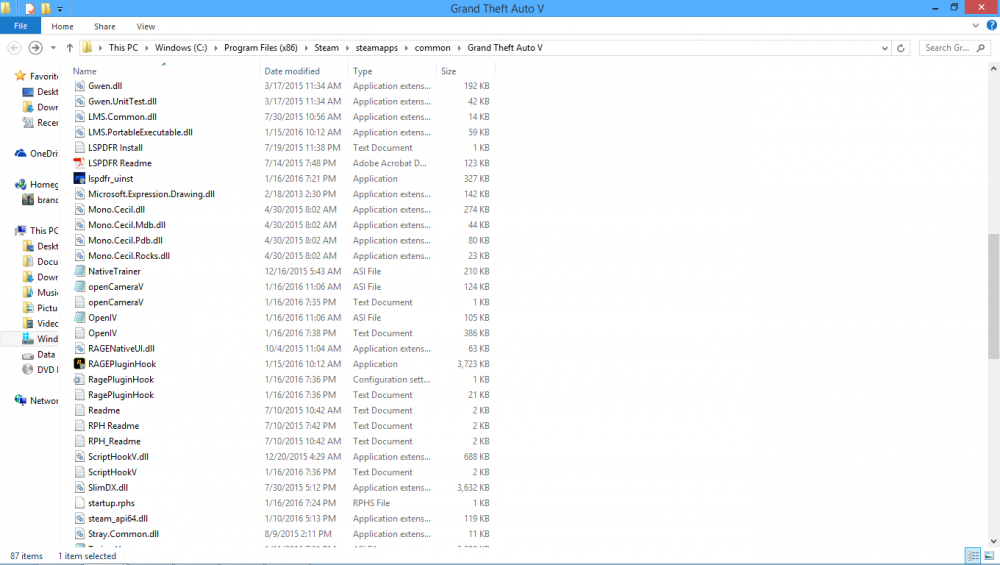Select the NativeTrainer ASI file icon
Viewport: 1000px width, 565px height.
pyautogui.click(x=79, y=271)
